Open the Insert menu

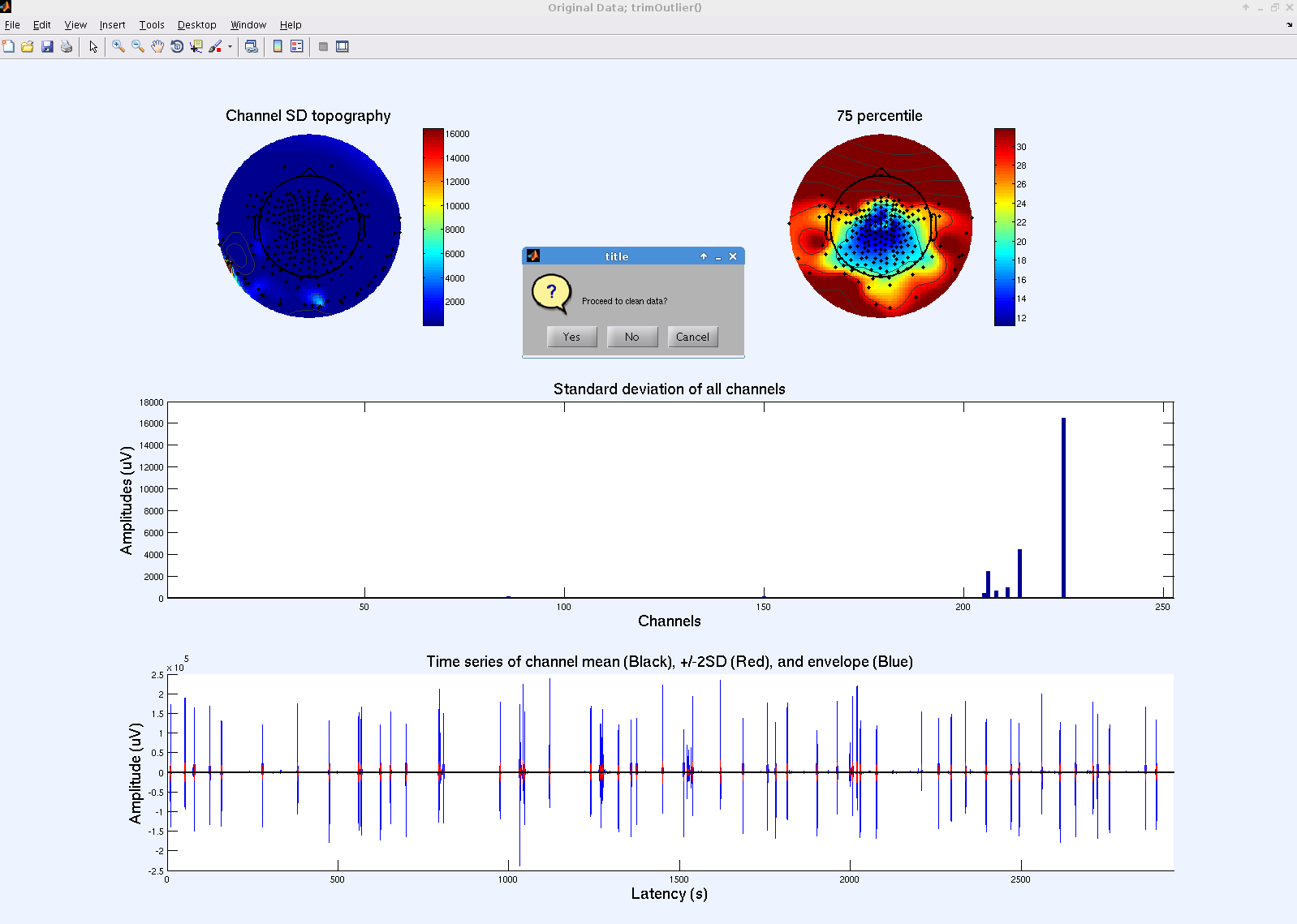pyautogui.click(x=112, y=25)
